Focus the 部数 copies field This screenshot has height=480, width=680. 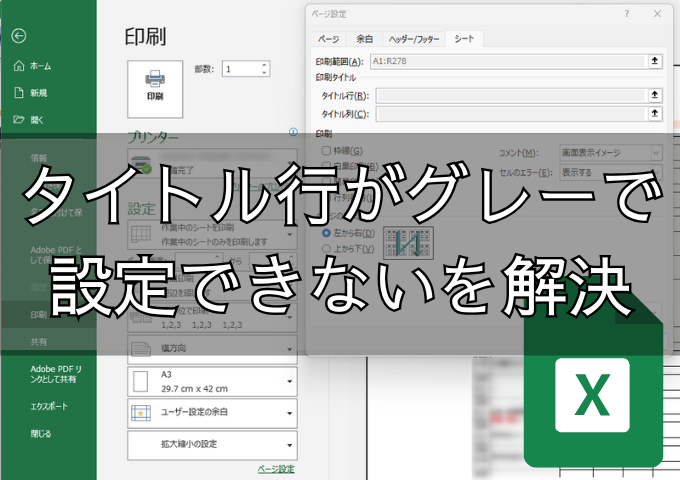click(242, 69)
